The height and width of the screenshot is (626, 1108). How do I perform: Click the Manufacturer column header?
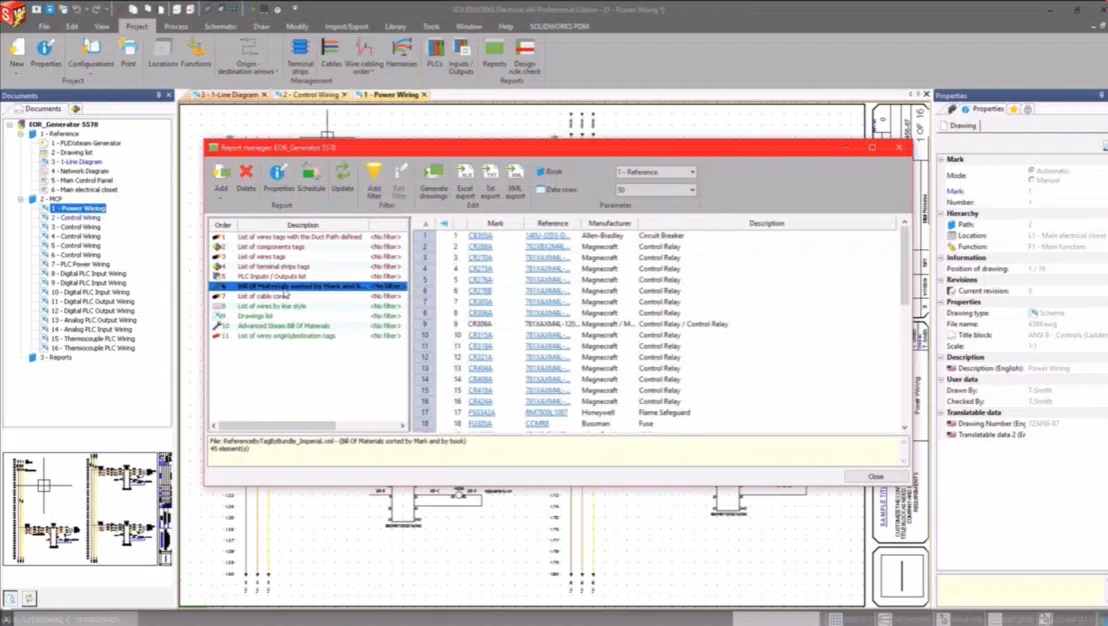click(x=609, y=223)
